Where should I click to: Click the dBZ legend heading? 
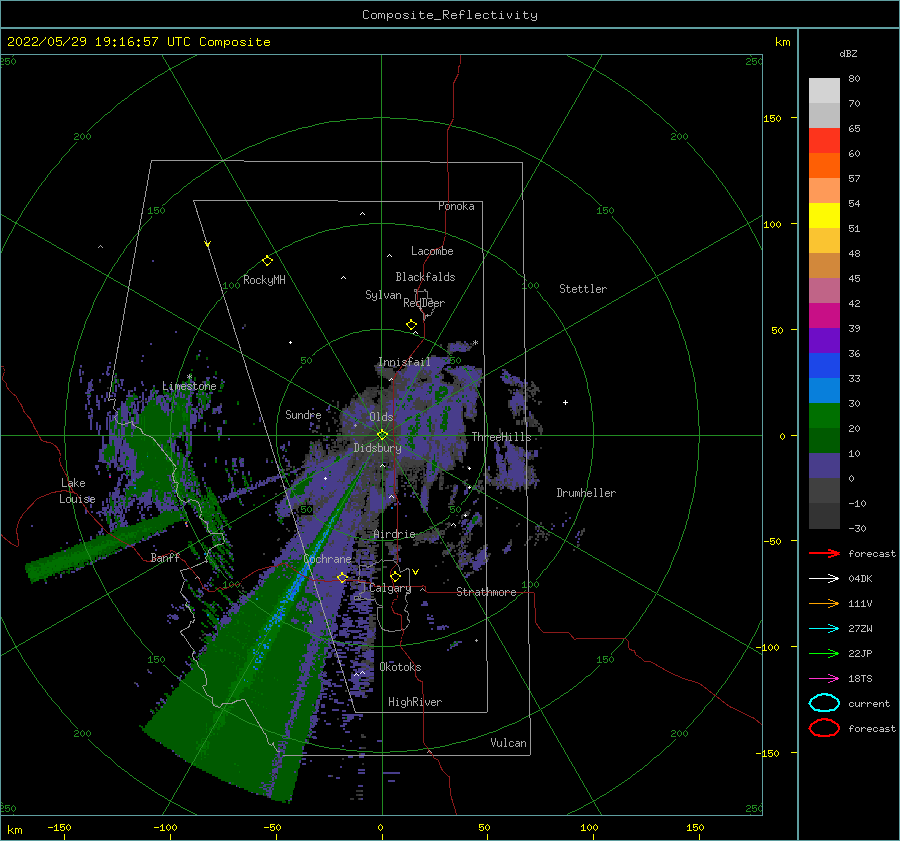(848, 54)
